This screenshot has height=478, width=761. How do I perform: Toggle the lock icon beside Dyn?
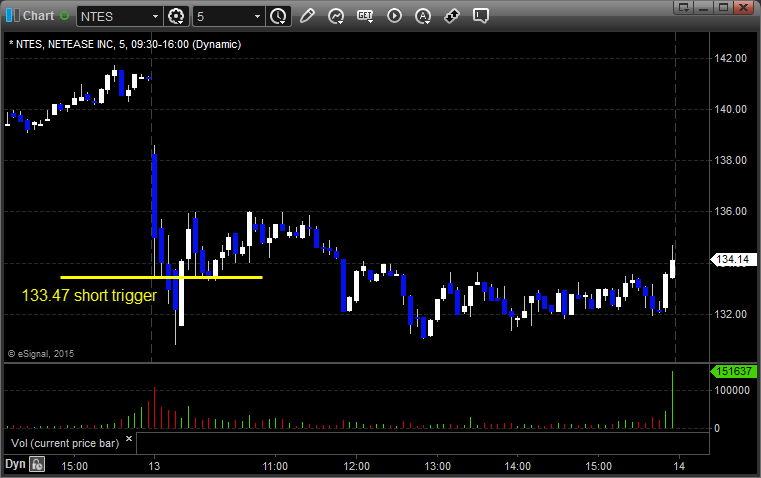[37, 464]
